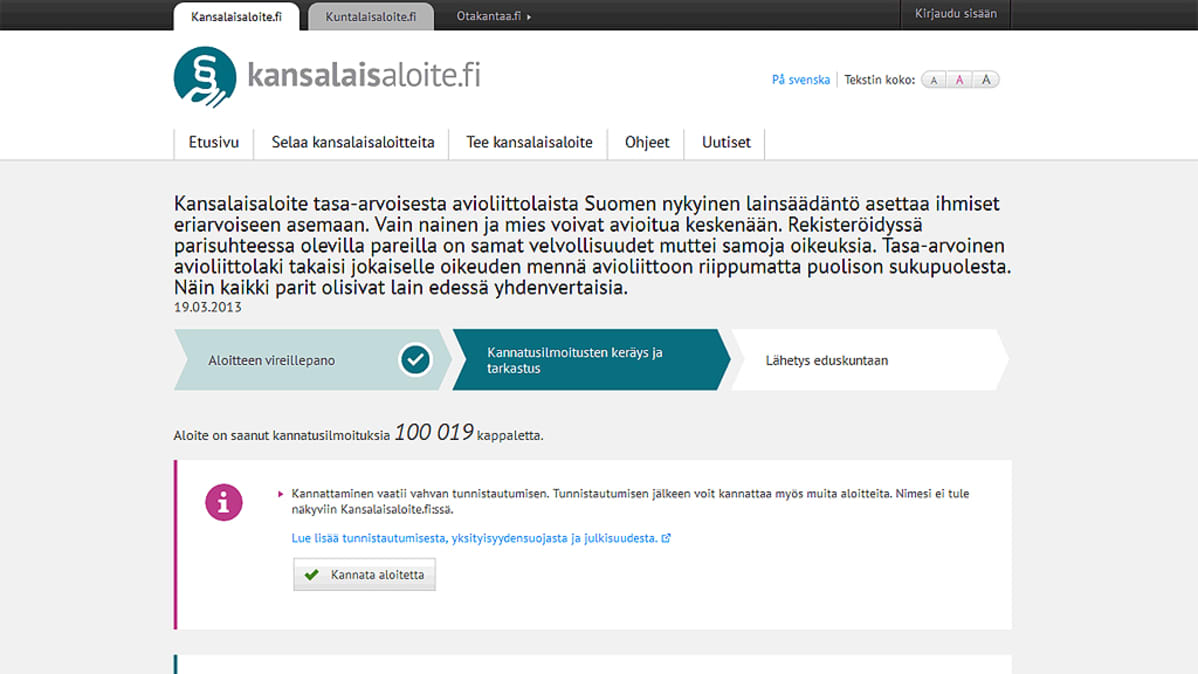Open Etusivu navigation item
The height and width of the screenshot is (674, 1198).
click(214, 143)
